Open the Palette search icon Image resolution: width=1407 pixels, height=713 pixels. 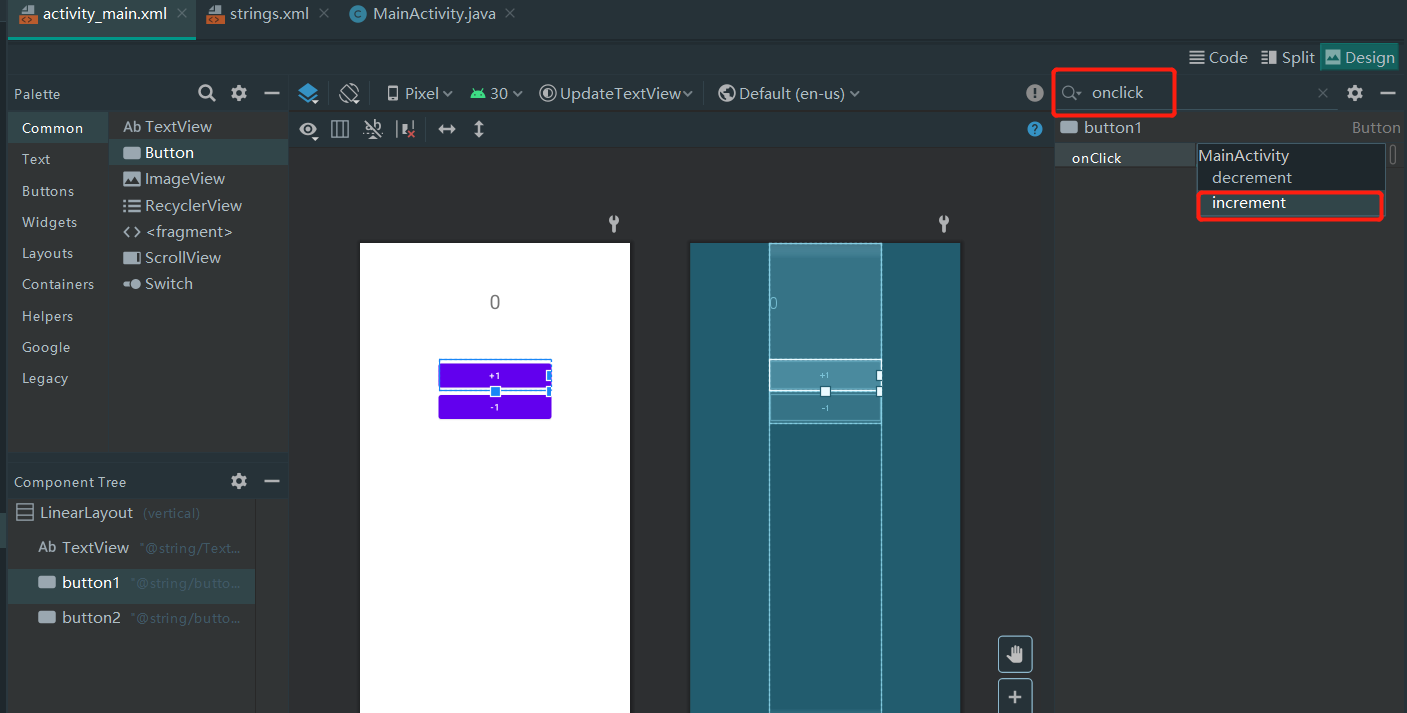tap(207, 93)
